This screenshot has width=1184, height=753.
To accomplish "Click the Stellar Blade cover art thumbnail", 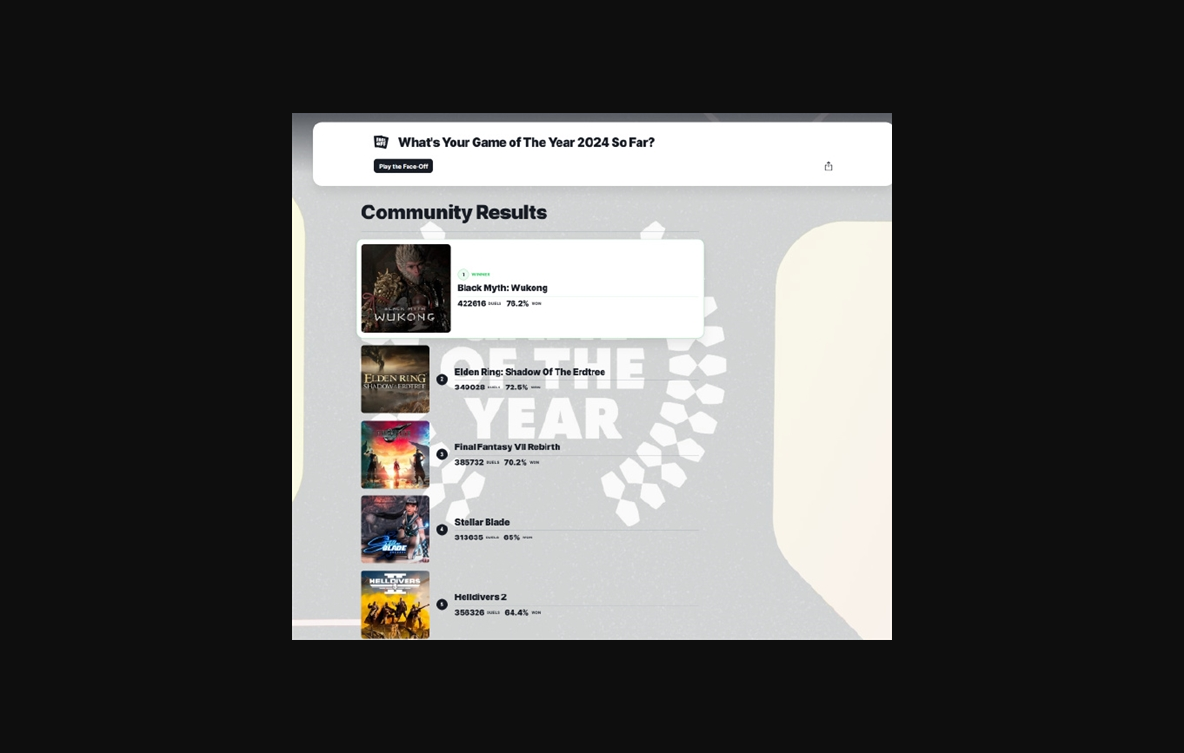I will click(x=395, y=529).
